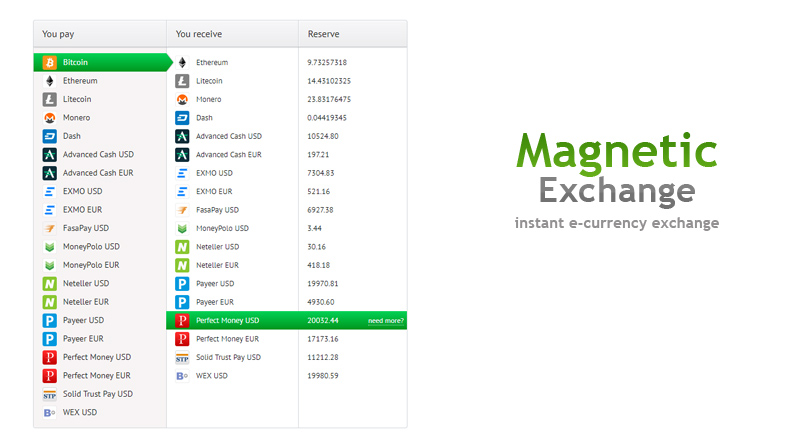
Task: Click the Monero icon in You pay column
Action: pyautogui.click(x=49, y=117)
